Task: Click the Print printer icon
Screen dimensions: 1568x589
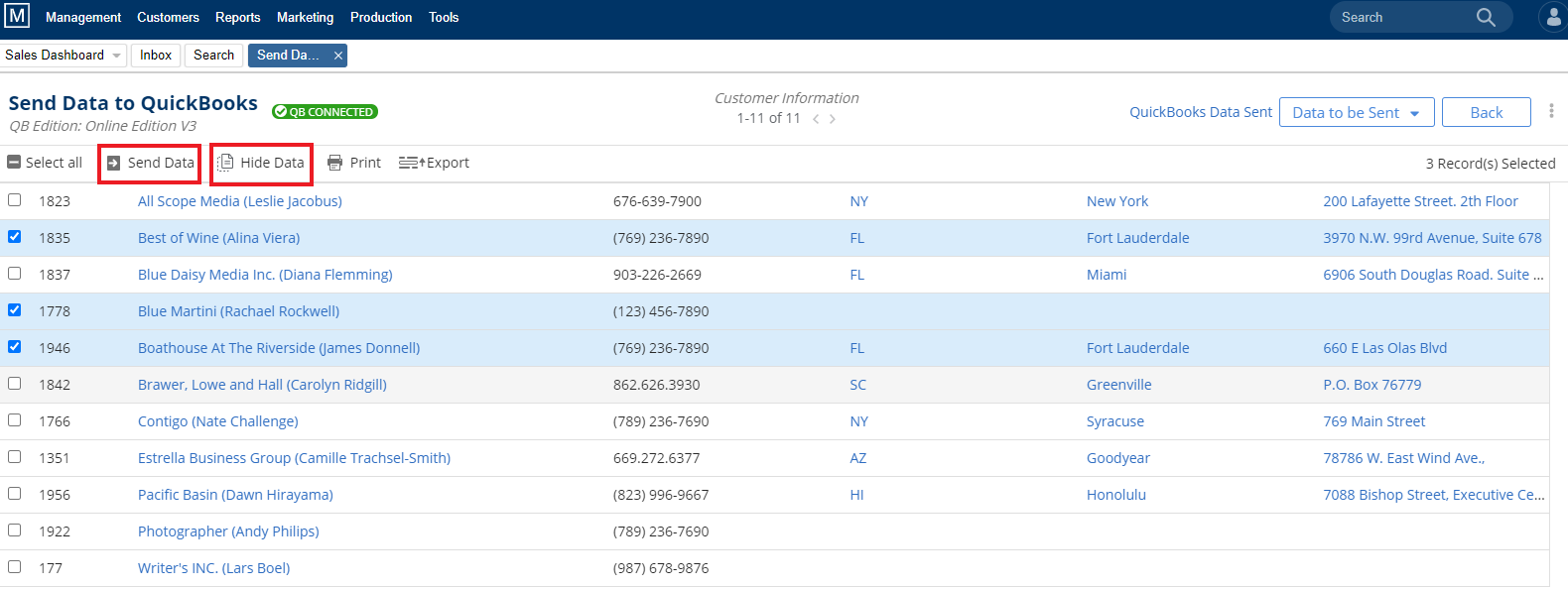Action: coord(335,163)
